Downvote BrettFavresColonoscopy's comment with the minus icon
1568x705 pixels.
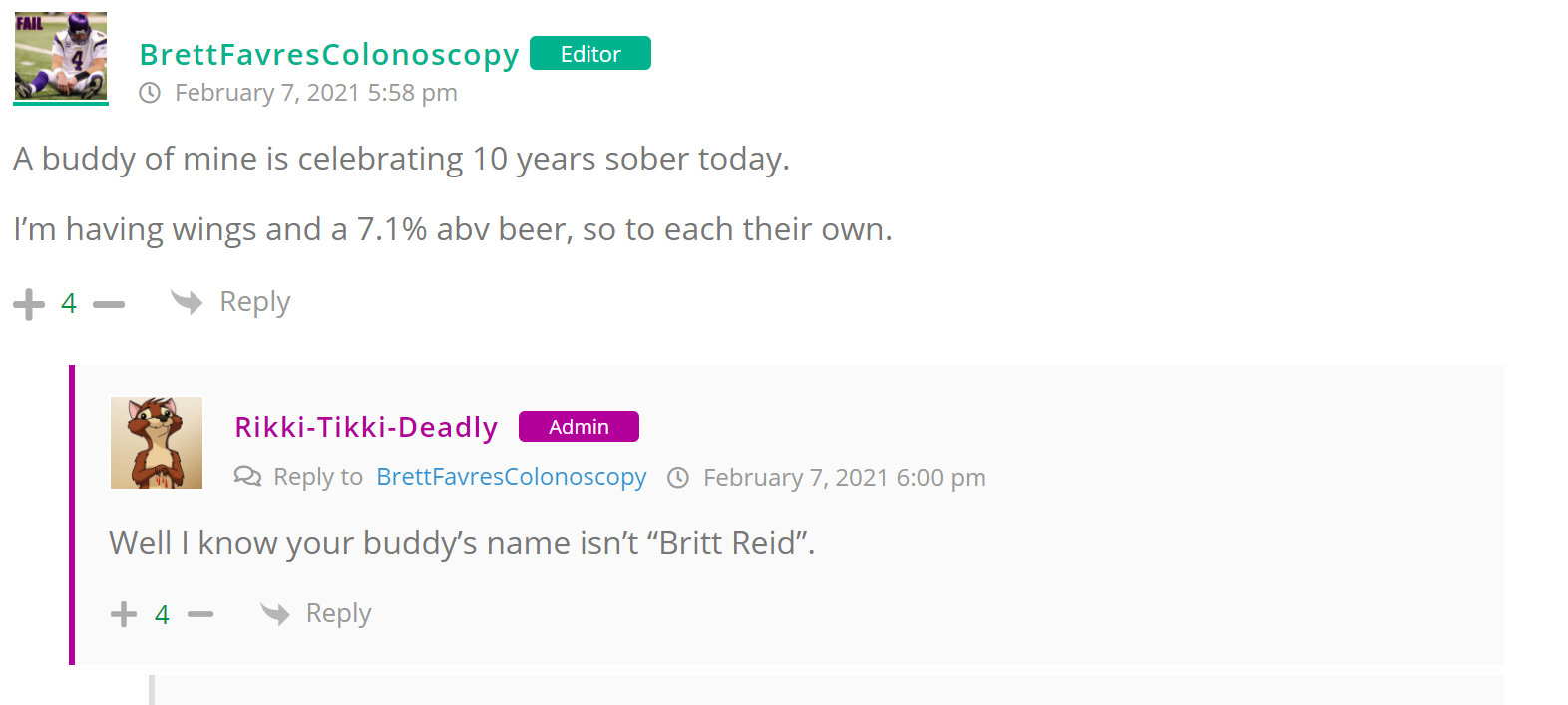[x=109, y=304]
